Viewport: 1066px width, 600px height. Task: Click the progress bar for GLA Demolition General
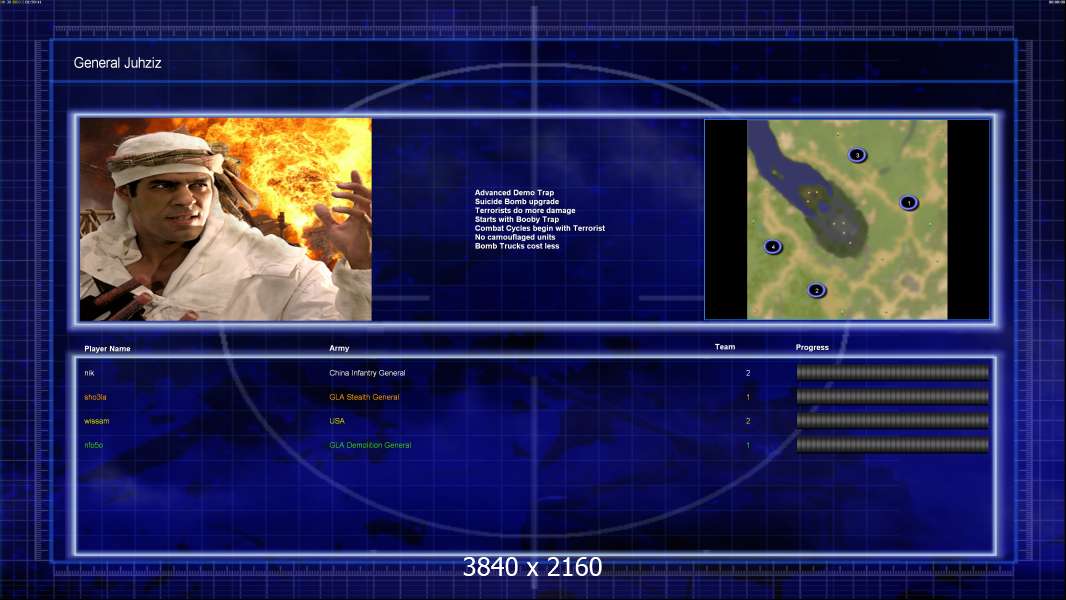click(893, 445)
